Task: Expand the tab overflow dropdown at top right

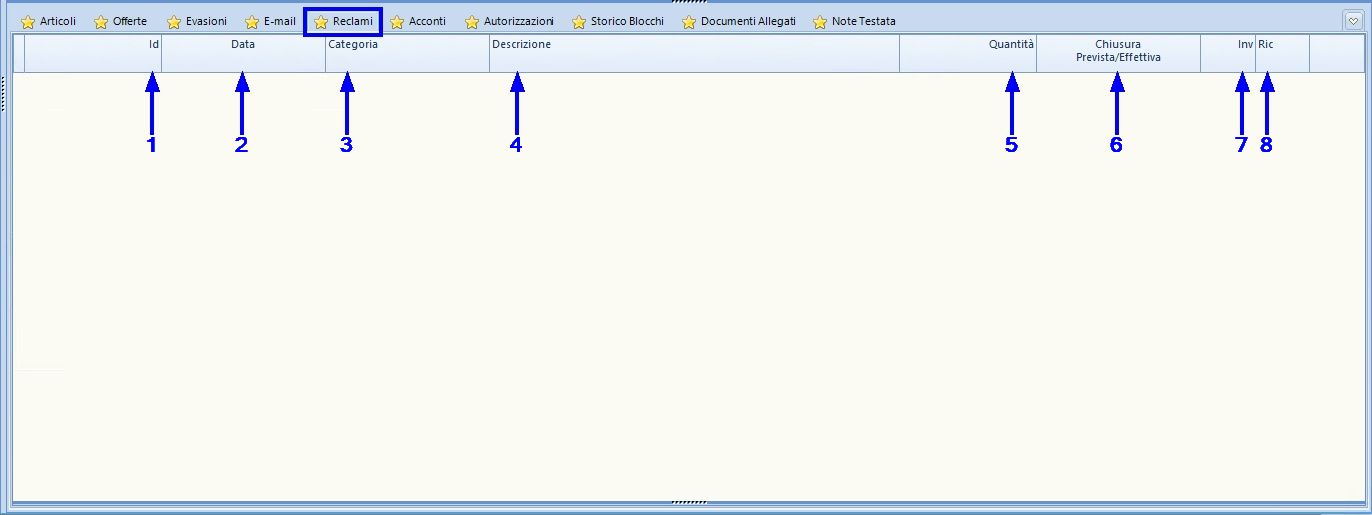Action: (x=1353, y=20)
